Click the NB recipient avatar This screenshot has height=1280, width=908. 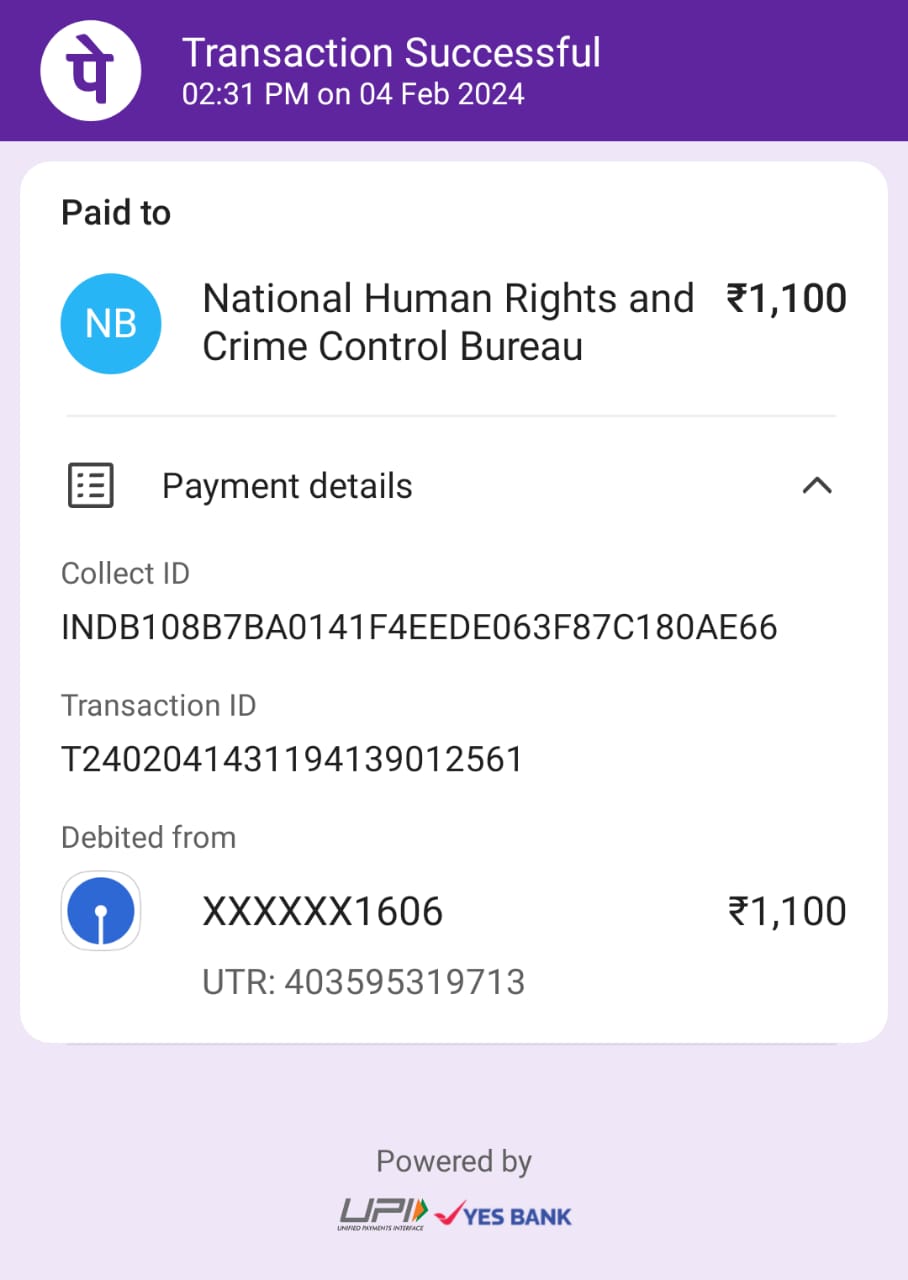(110, 324)
